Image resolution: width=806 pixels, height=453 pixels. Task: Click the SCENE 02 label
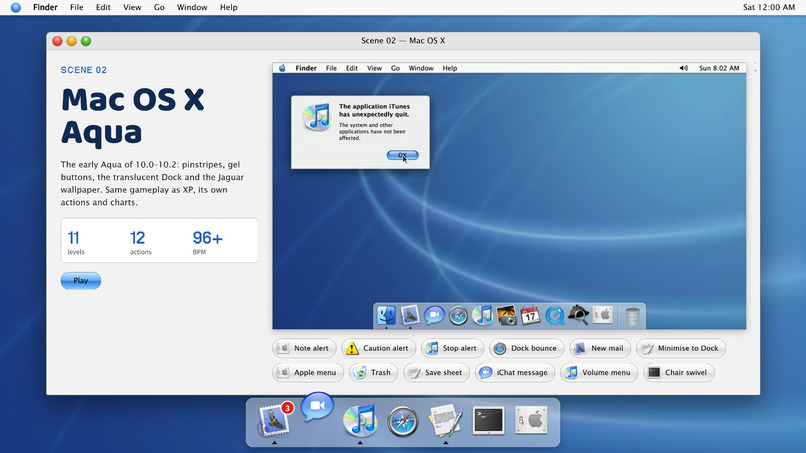tap(84, 70)
